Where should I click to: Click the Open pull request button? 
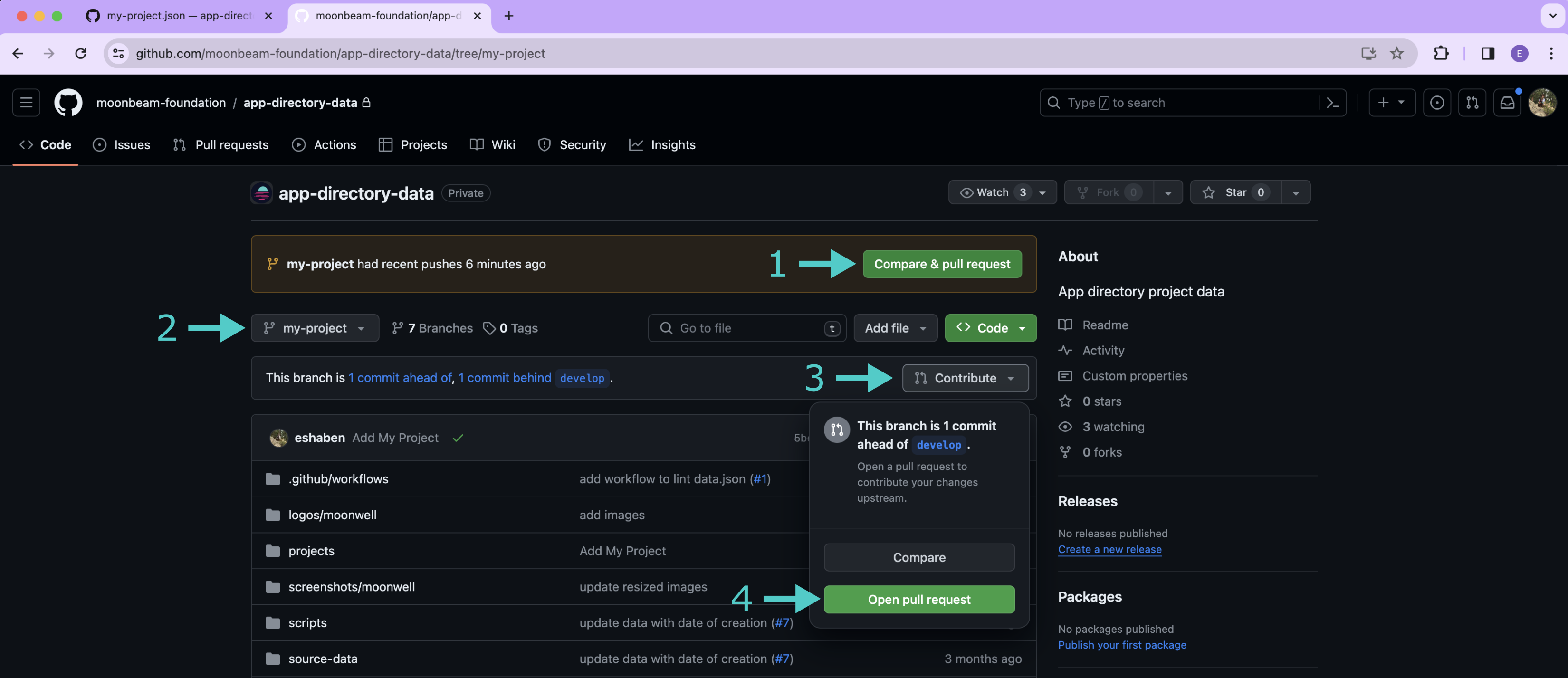[919, 600]
